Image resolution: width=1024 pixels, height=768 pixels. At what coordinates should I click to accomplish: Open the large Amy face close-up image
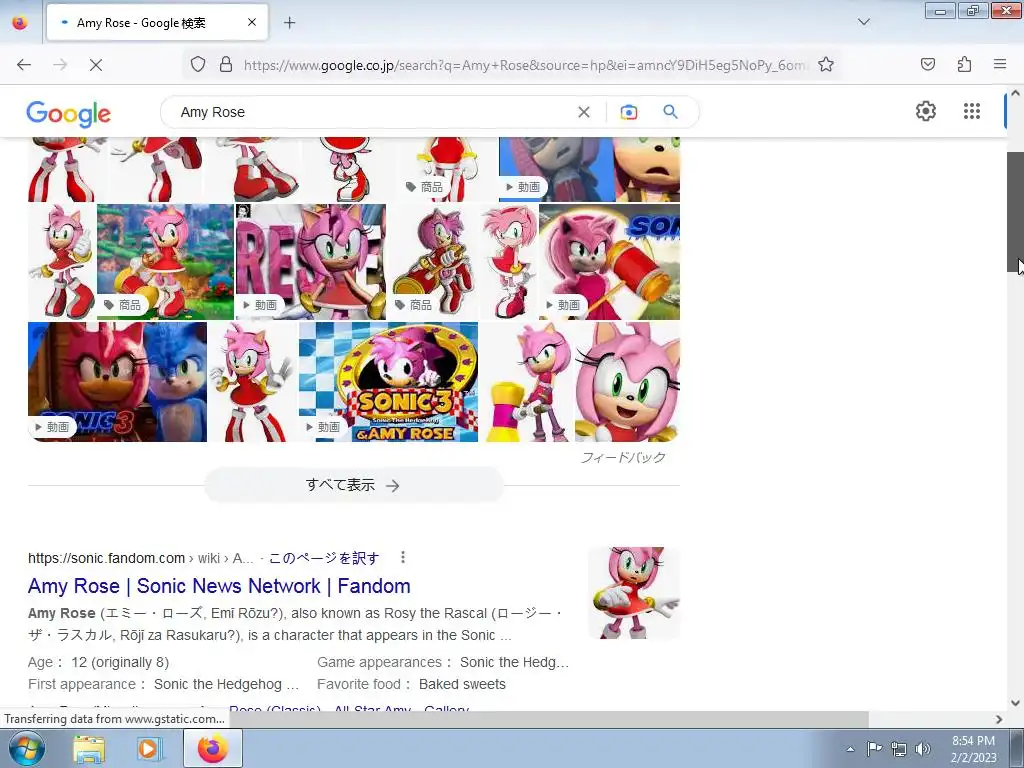click(x=628, y=382)
